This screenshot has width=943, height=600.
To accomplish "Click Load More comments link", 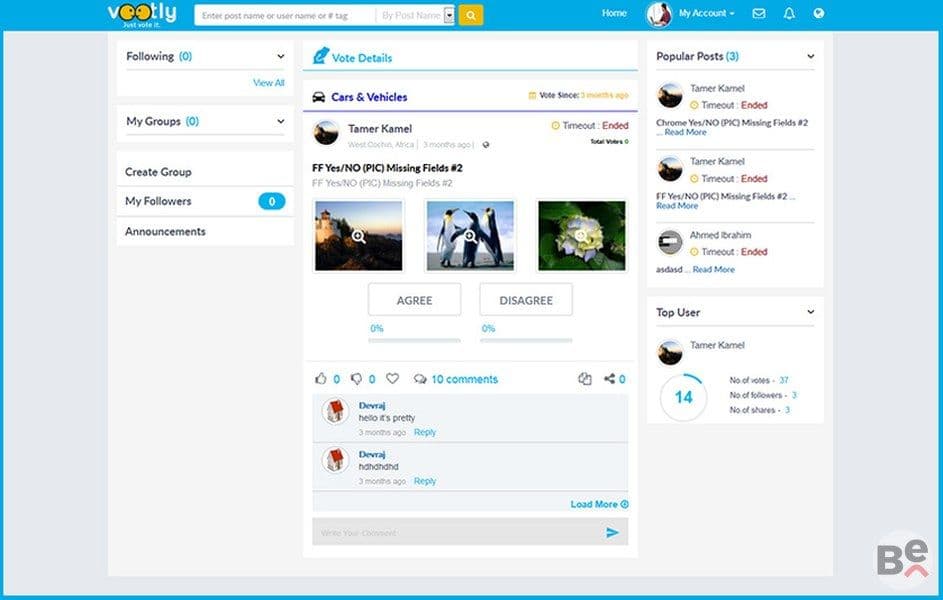I will pos(600,504).
